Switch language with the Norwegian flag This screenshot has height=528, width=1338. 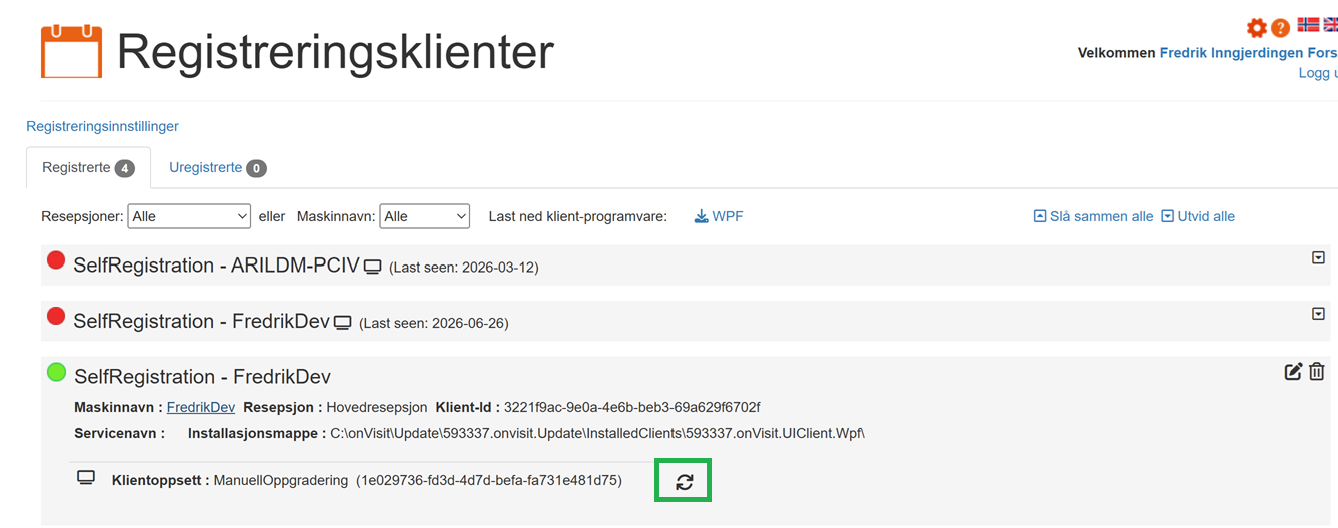click(1308, 24)
